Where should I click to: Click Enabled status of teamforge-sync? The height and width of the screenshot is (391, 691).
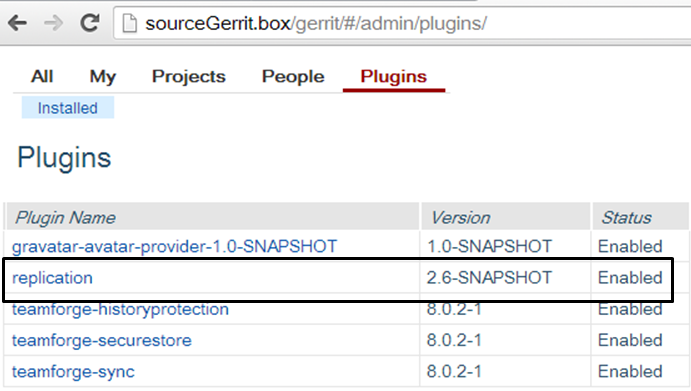pyautogui.click(x=630, y=372)
